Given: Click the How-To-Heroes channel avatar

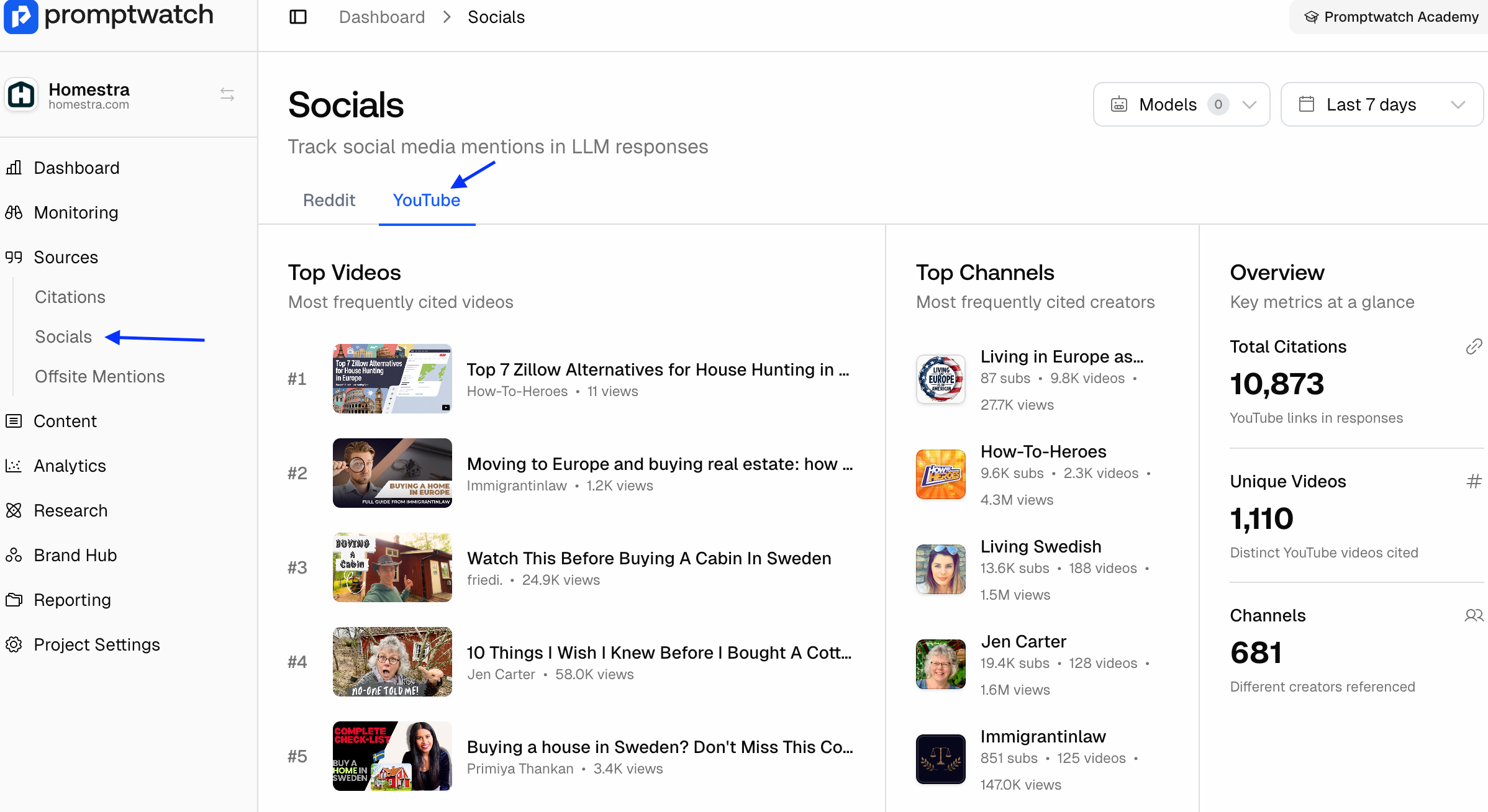Looking at the screenshot, I should point(940,474).
